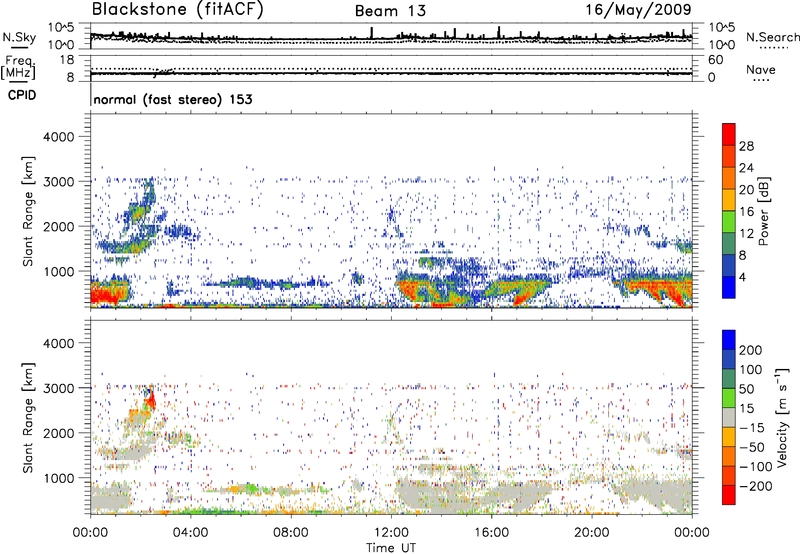The image size is (800, 554).
Task: Click the 24 label on power colorbar
Action: tap(746, 168)
